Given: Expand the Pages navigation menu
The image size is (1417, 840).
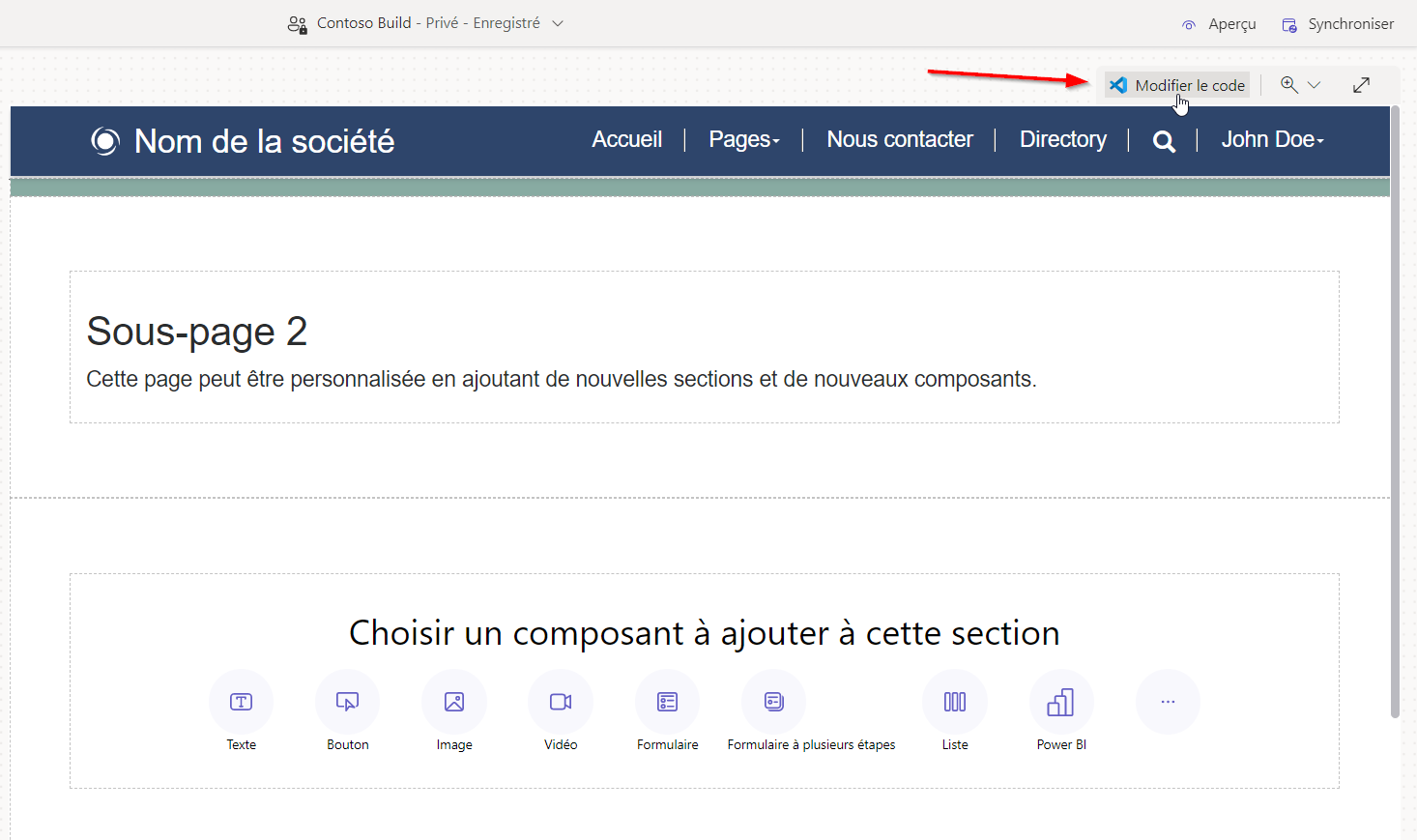Looking at the screenshot, I should [744, 140].
